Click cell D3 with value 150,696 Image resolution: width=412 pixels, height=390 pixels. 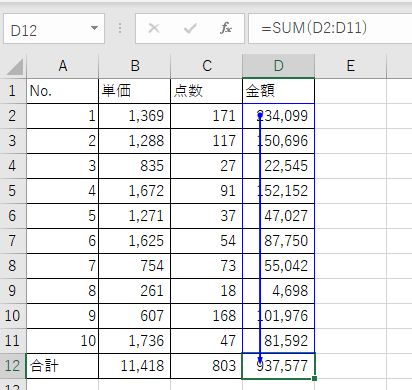click(x=279, y=141)
